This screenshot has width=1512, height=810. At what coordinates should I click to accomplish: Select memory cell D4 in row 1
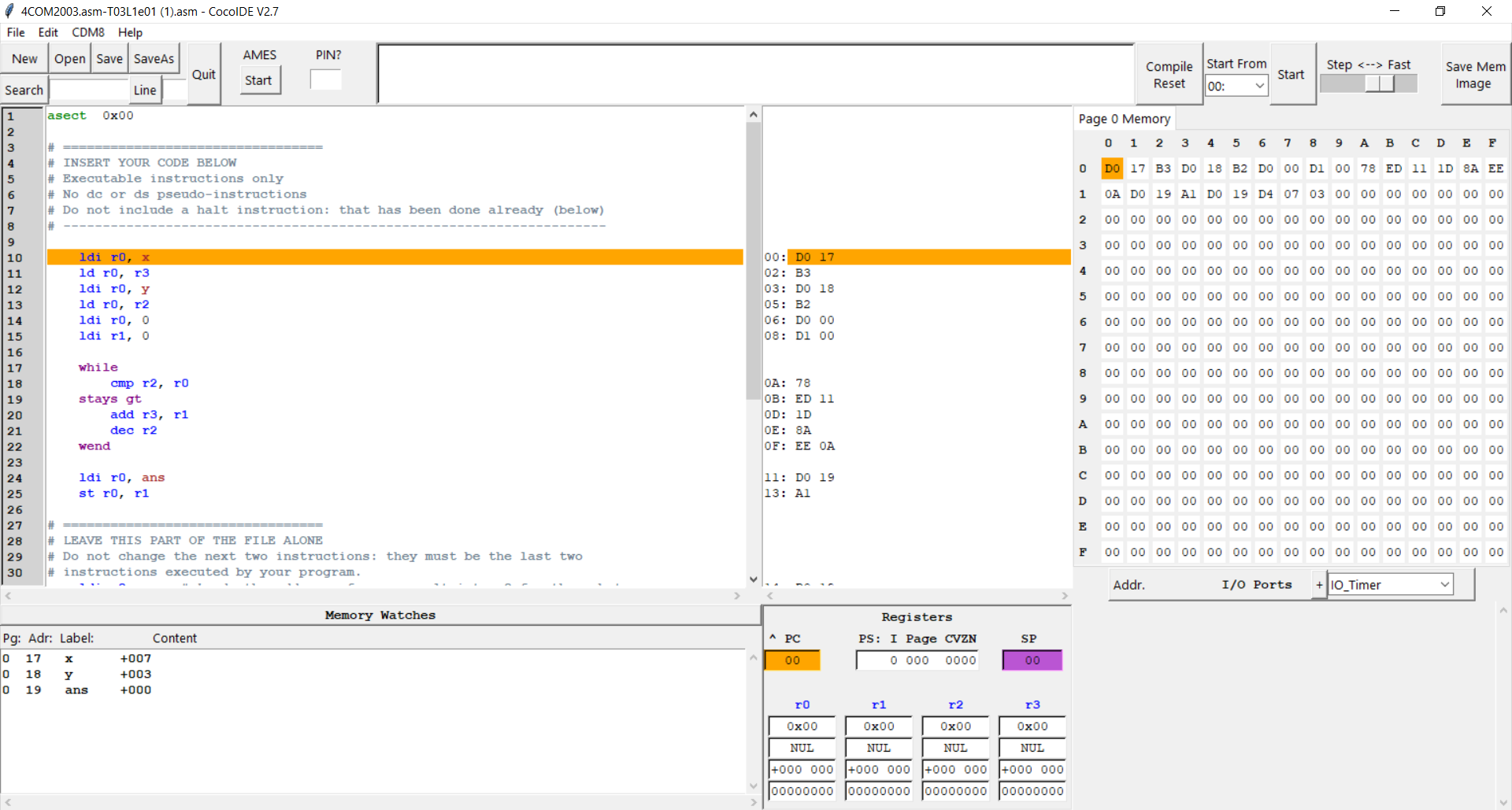[1266, 194]
